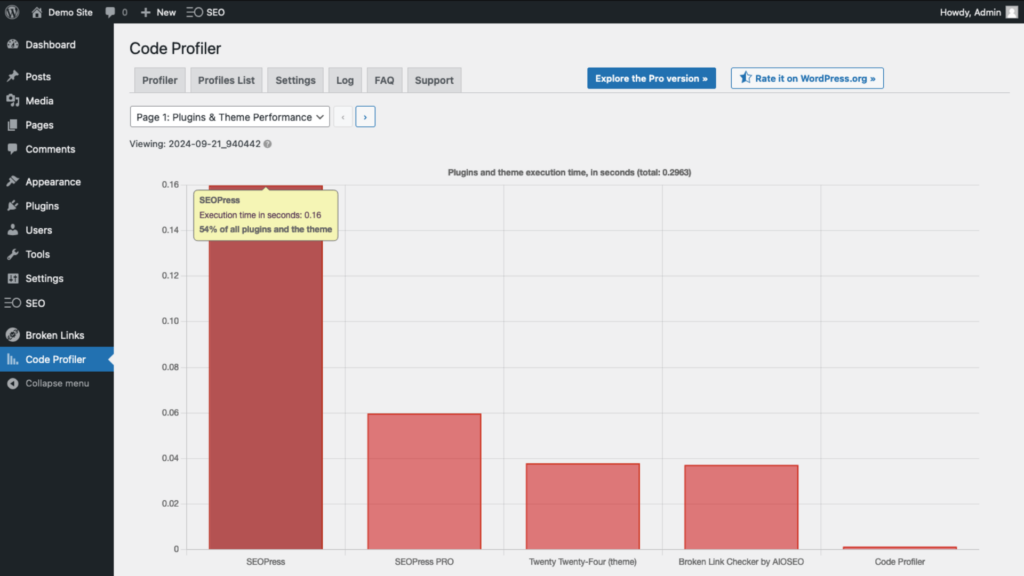Click the Code Profiler page heading

[x=175, y=48]
